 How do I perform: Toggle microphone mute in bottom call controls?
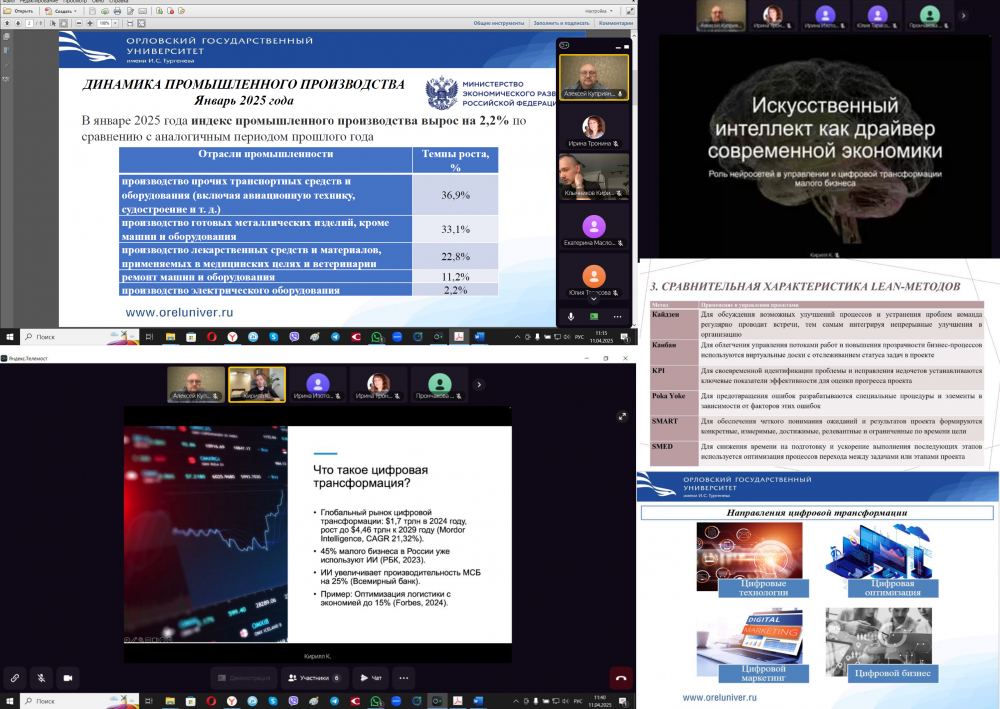(x=42, y=677)
